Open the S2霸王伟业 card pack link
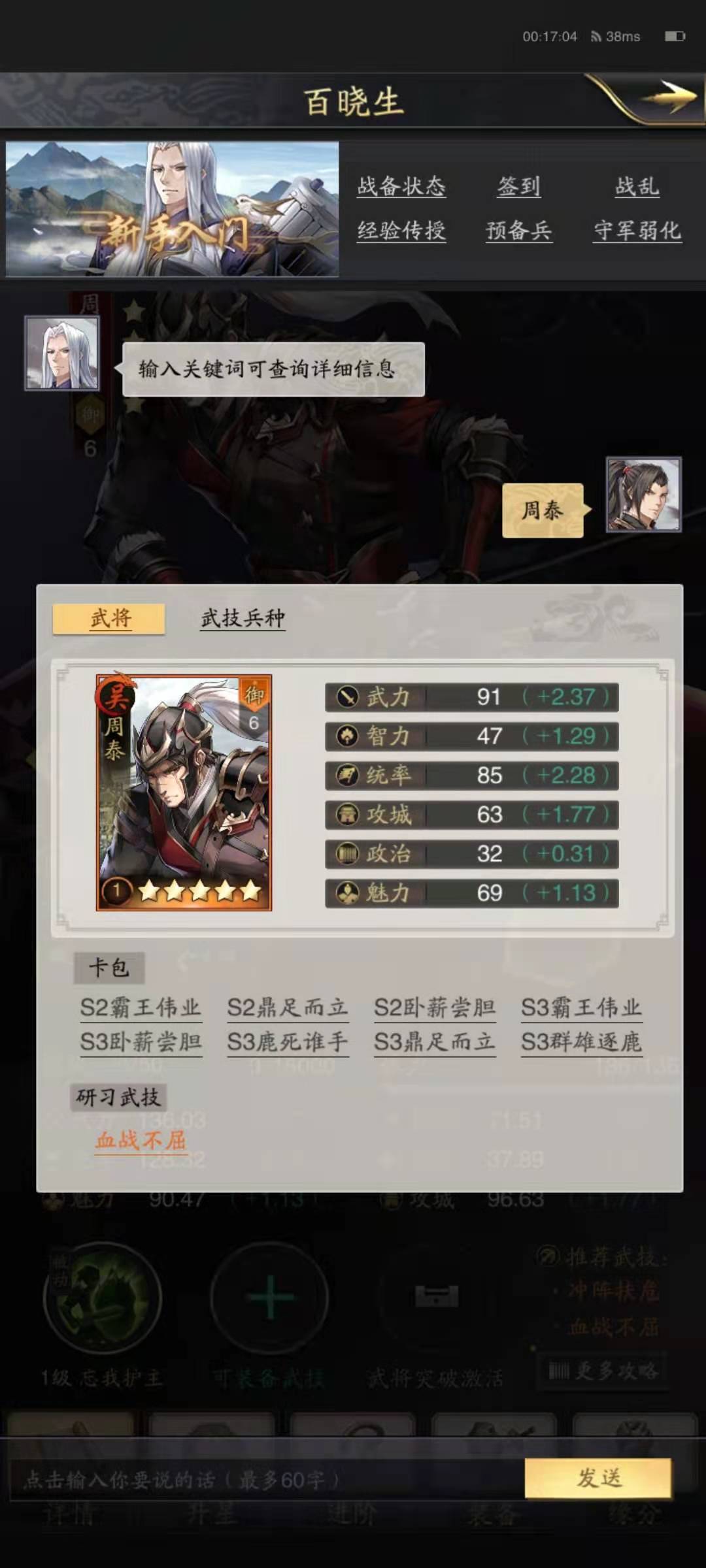This screenshot has height=1568, width=706. pyautogui.click(x=141, y=1008)
